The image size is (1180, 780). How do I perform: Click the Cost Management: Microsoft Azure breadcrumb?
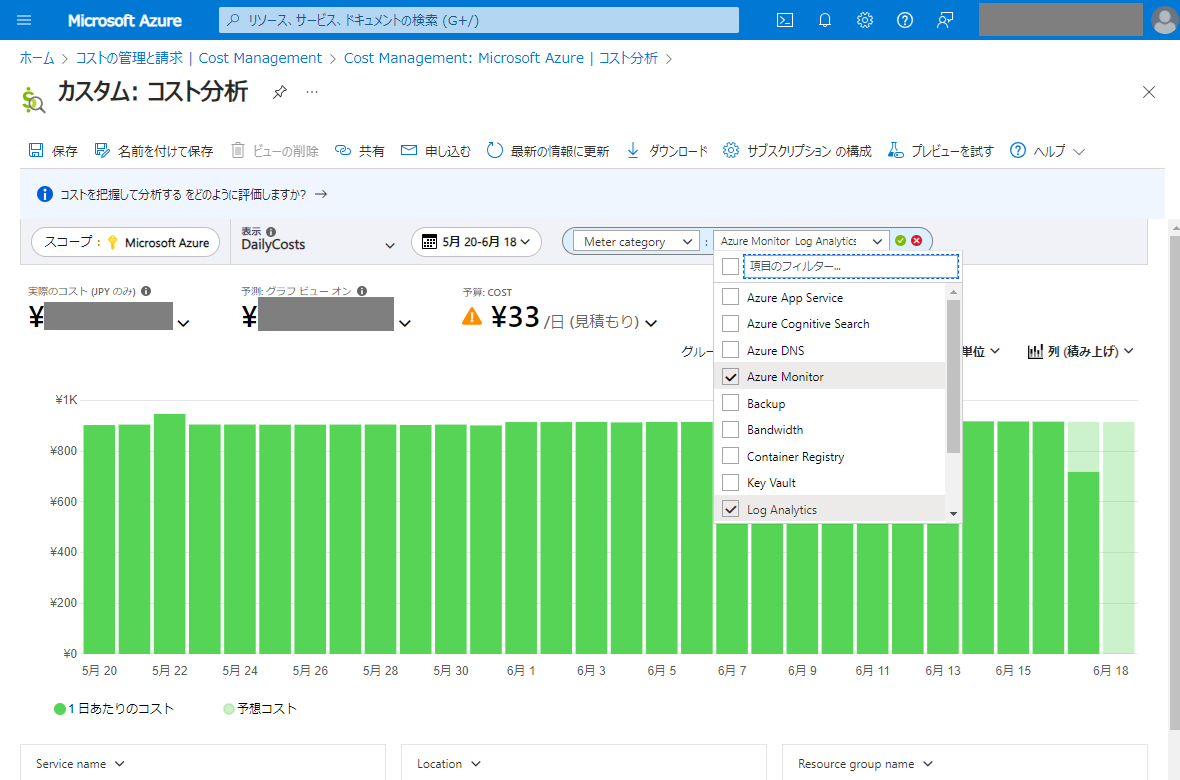(x=500, y=58)
